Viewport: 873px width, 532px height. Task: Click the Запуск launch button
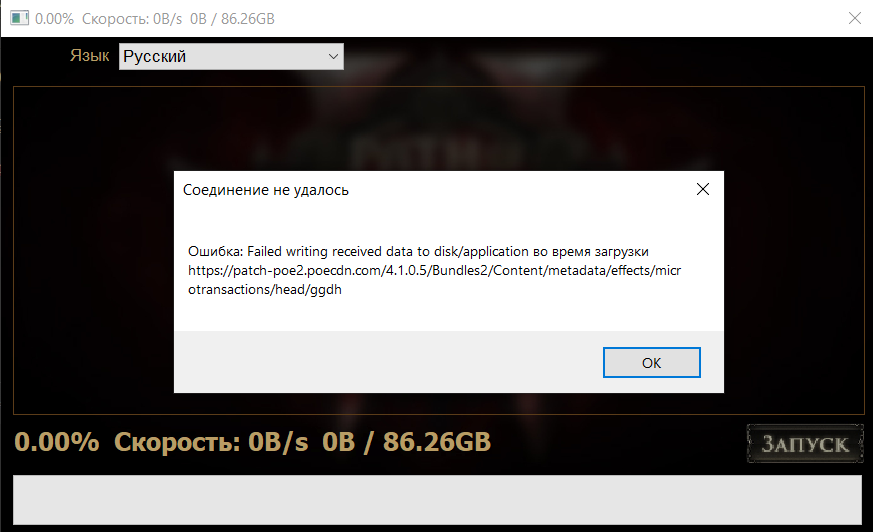pos(805,444)
